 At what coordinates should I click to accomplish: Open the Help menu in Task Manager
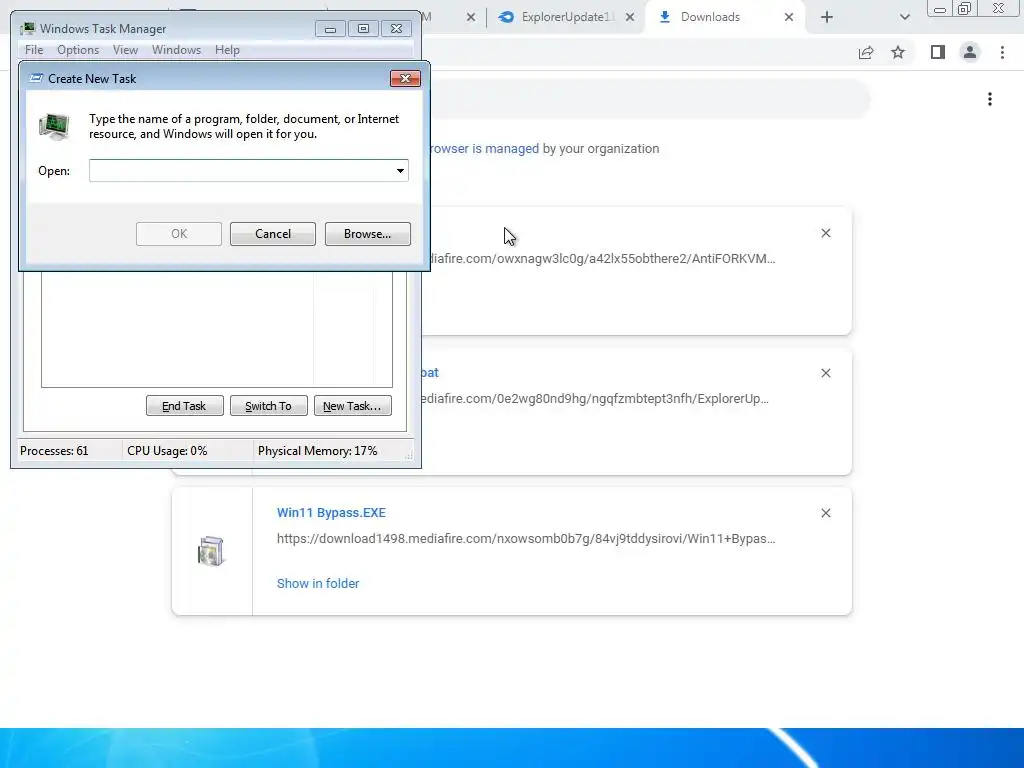point(227,50)
